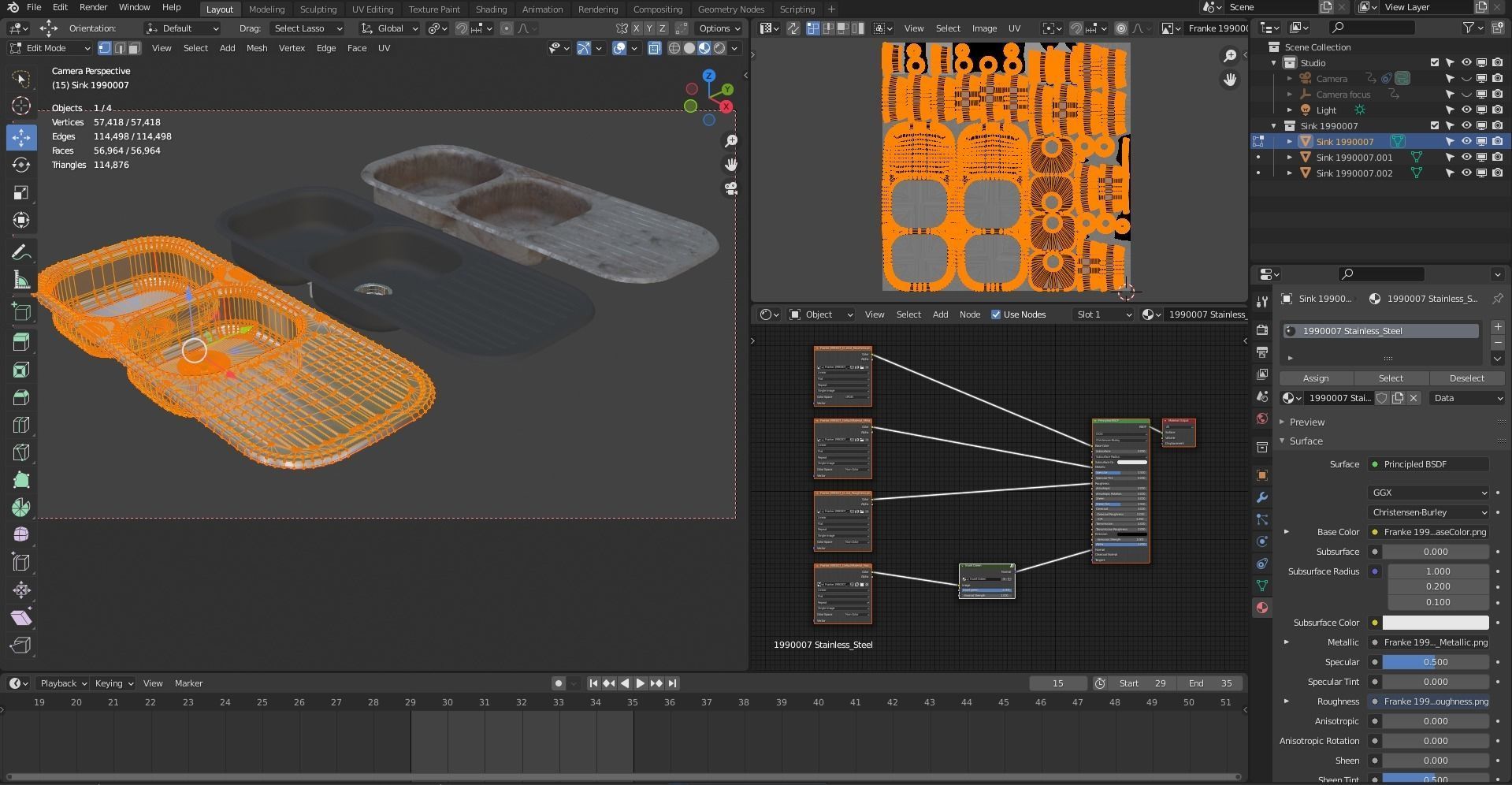Viewport: 1512px width, 785px height.
Task: Select the Annotate pencil tool
Action: click(21, 252)
